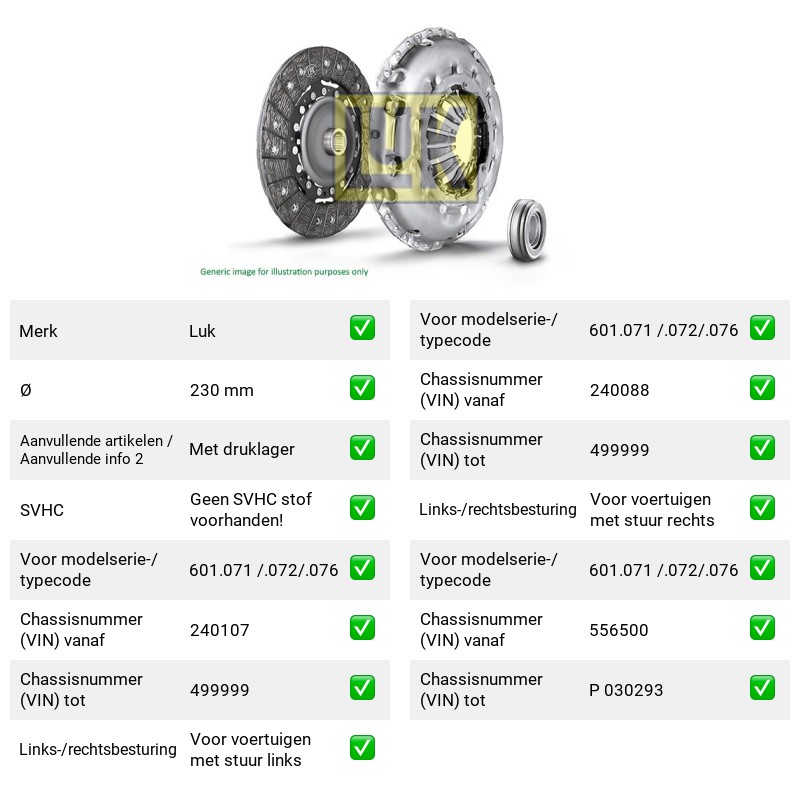Click the LuK clutch kit product image

(402, 148)
